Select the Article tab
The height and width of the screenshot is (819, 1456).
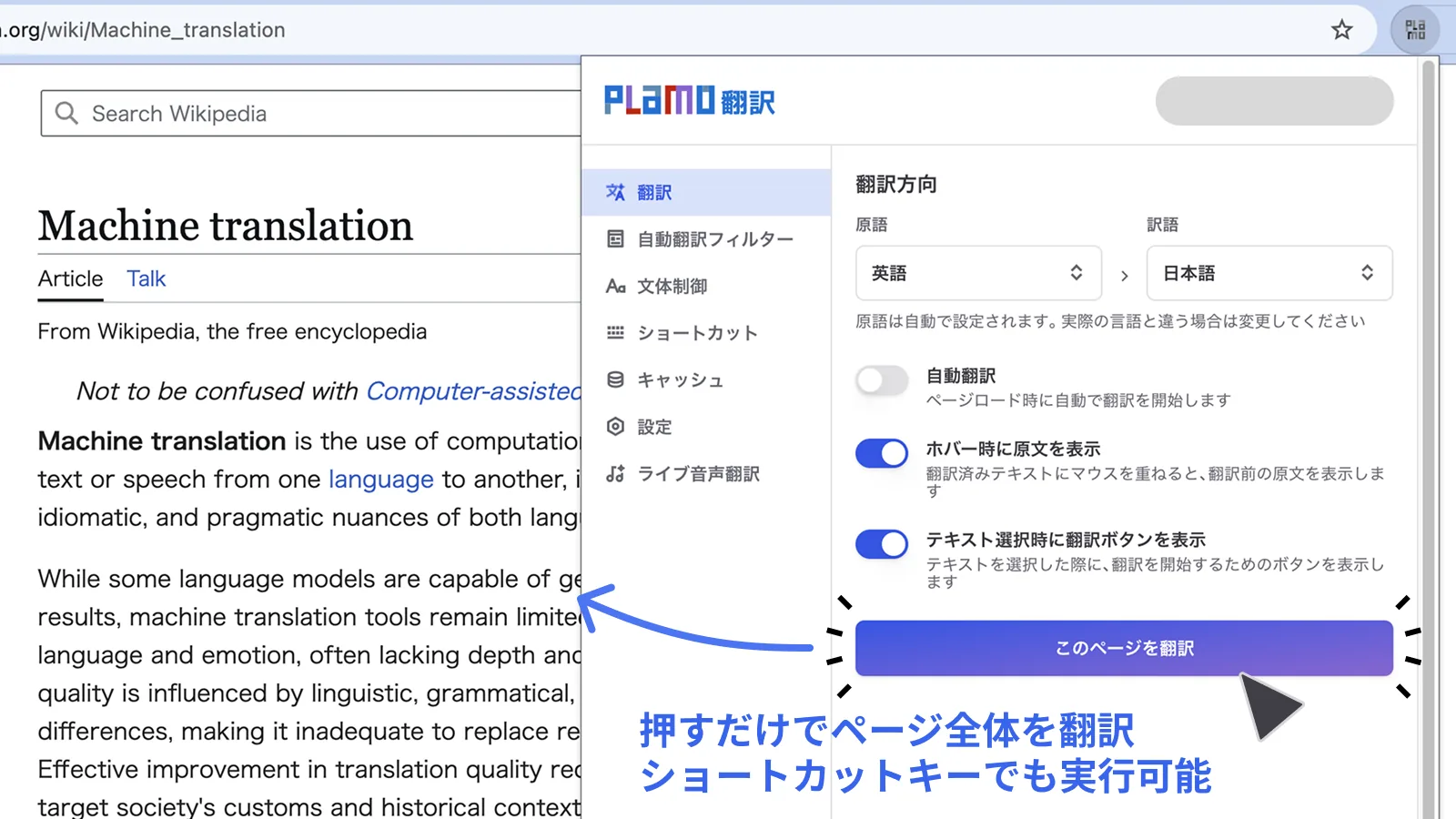point(70,278)
